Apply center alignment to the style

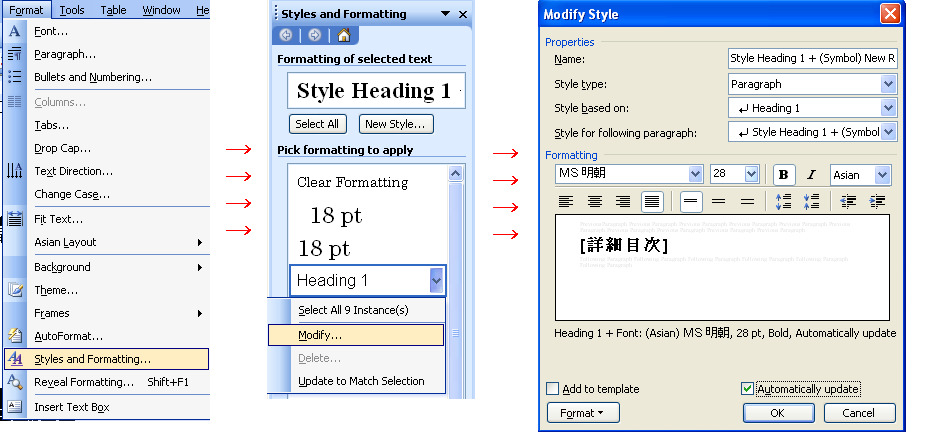(595, 201)
